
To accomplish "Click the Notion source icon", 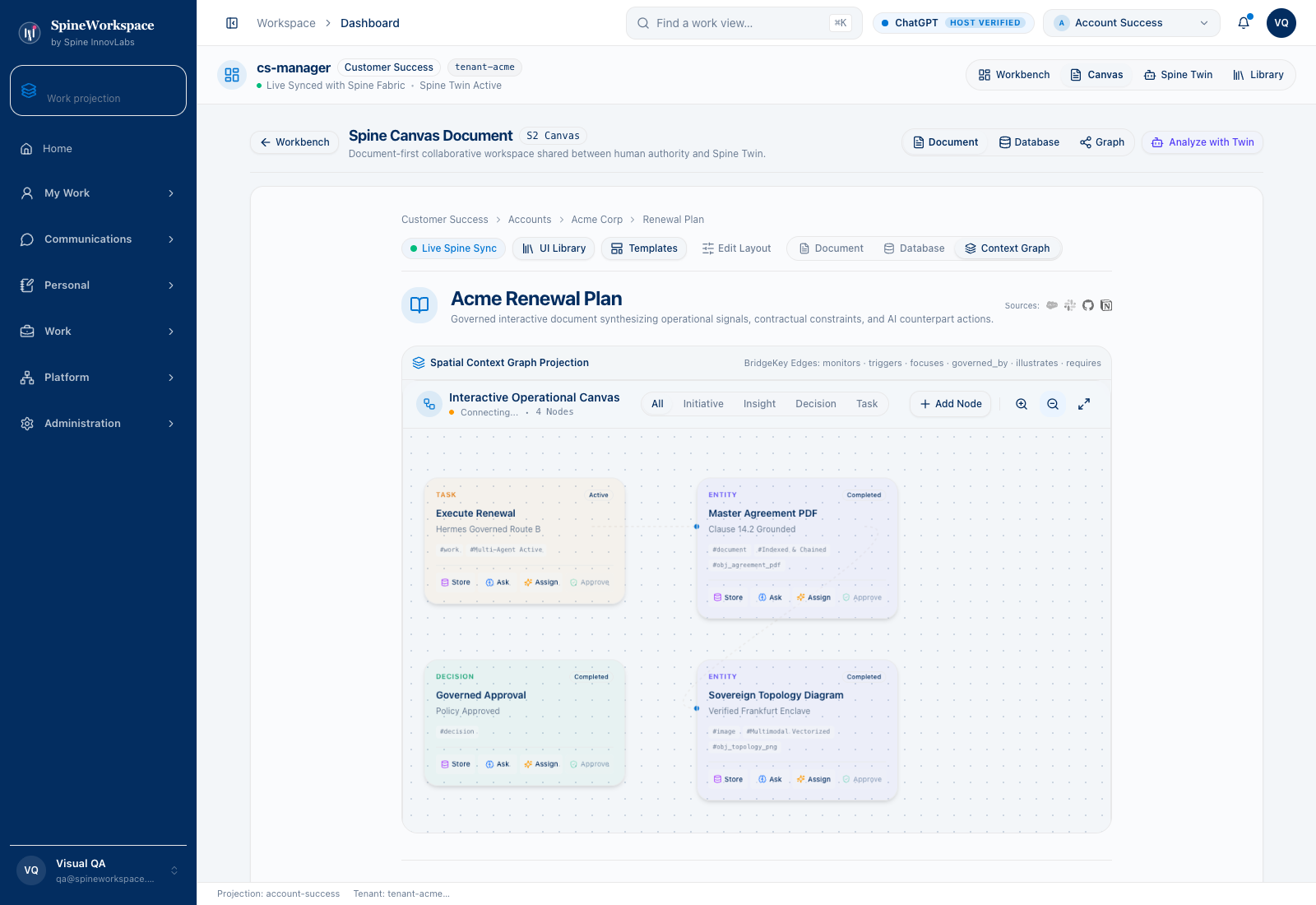I will tap(1106, 305).
